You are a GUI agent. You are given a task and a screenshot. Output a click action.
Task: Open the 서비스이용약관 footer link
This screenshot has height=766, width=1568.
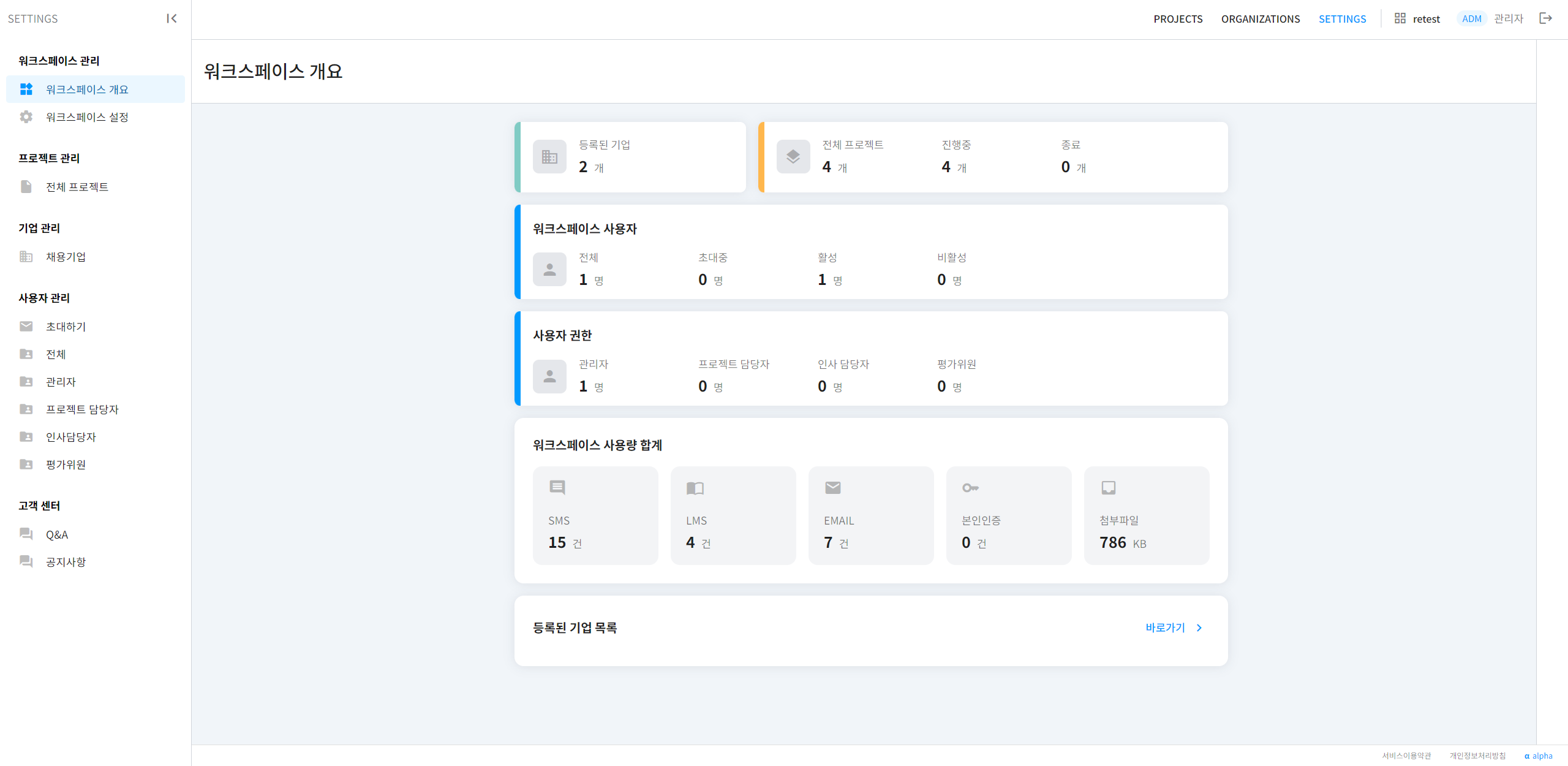point(1406,756)
